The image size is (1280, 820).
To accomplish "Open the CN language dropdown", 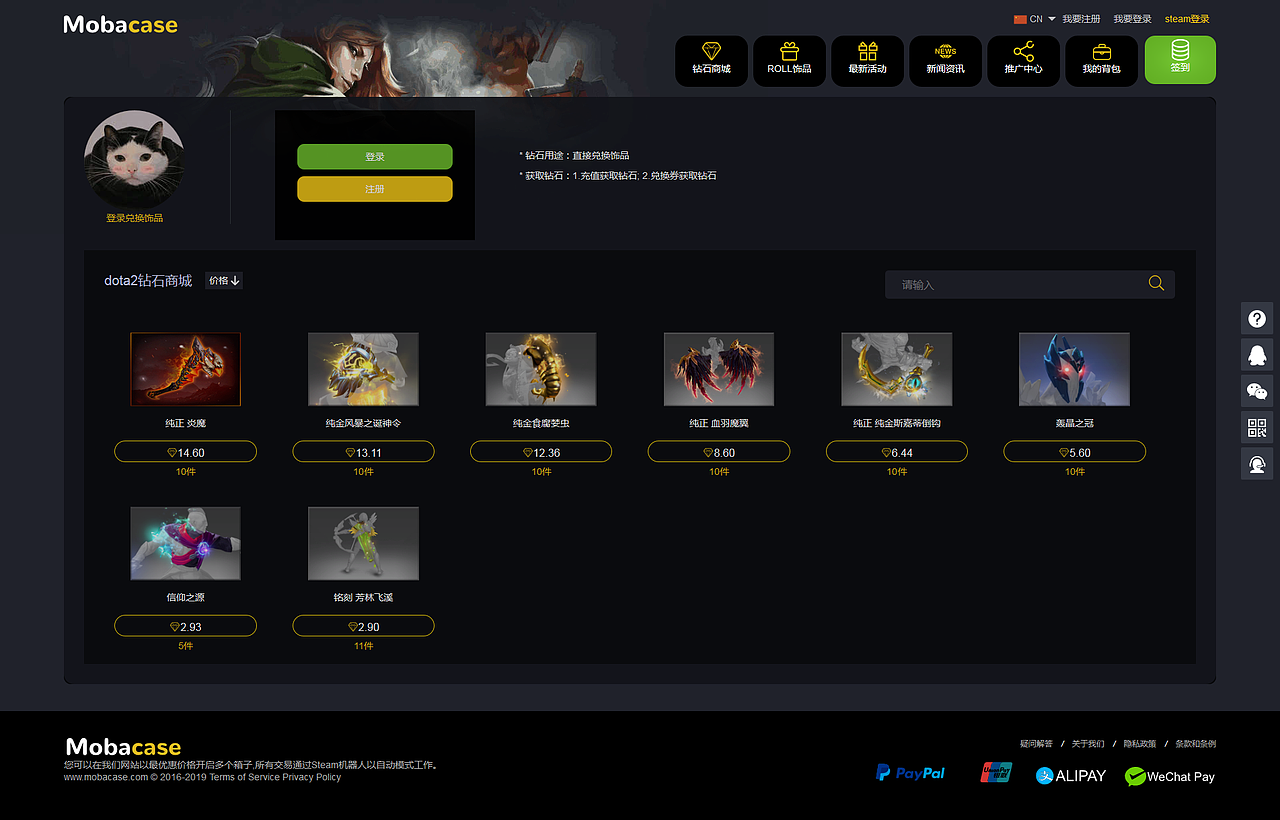I will [x=1035, y=19].
